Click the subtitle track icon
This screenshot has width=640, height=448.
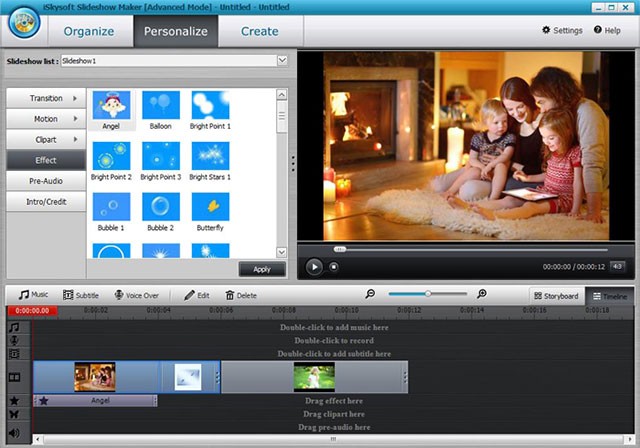pos(14,353)
